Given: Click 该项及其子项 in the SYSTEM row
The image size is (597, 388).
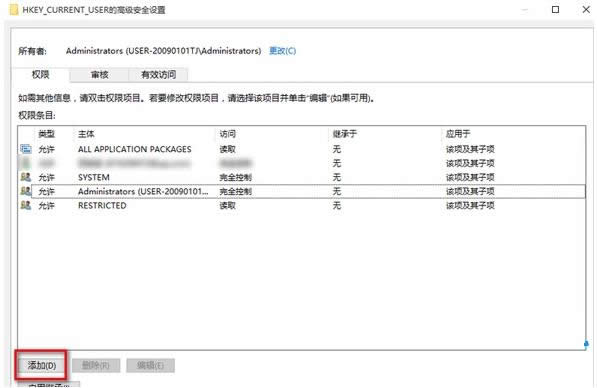Looking at the screenshot, I should pyautogui.click(x=470, y=177).
